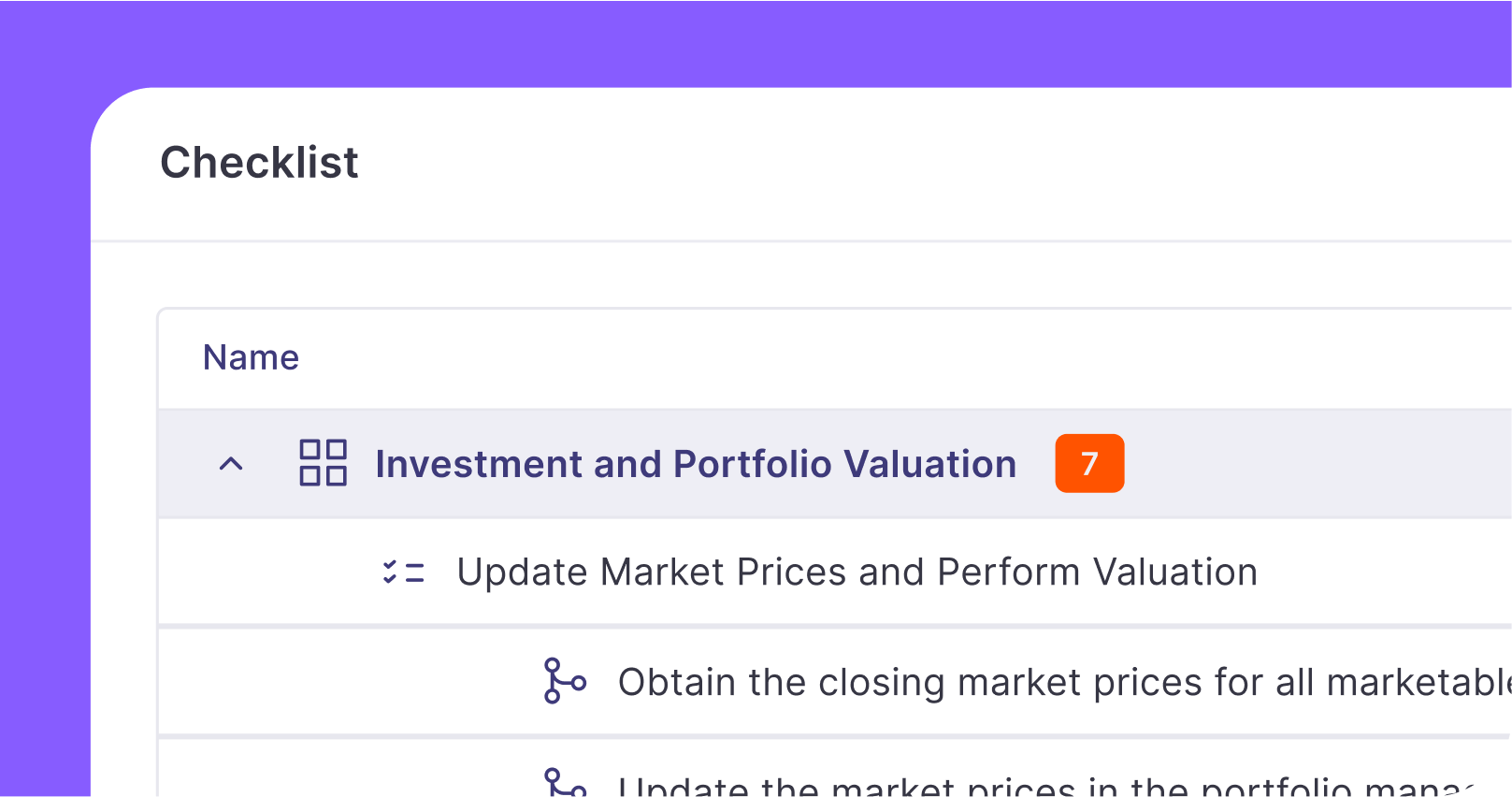Open Update Market Prices and Perform Valuation
1512x797 pixels.
click(x=857, y=572)
